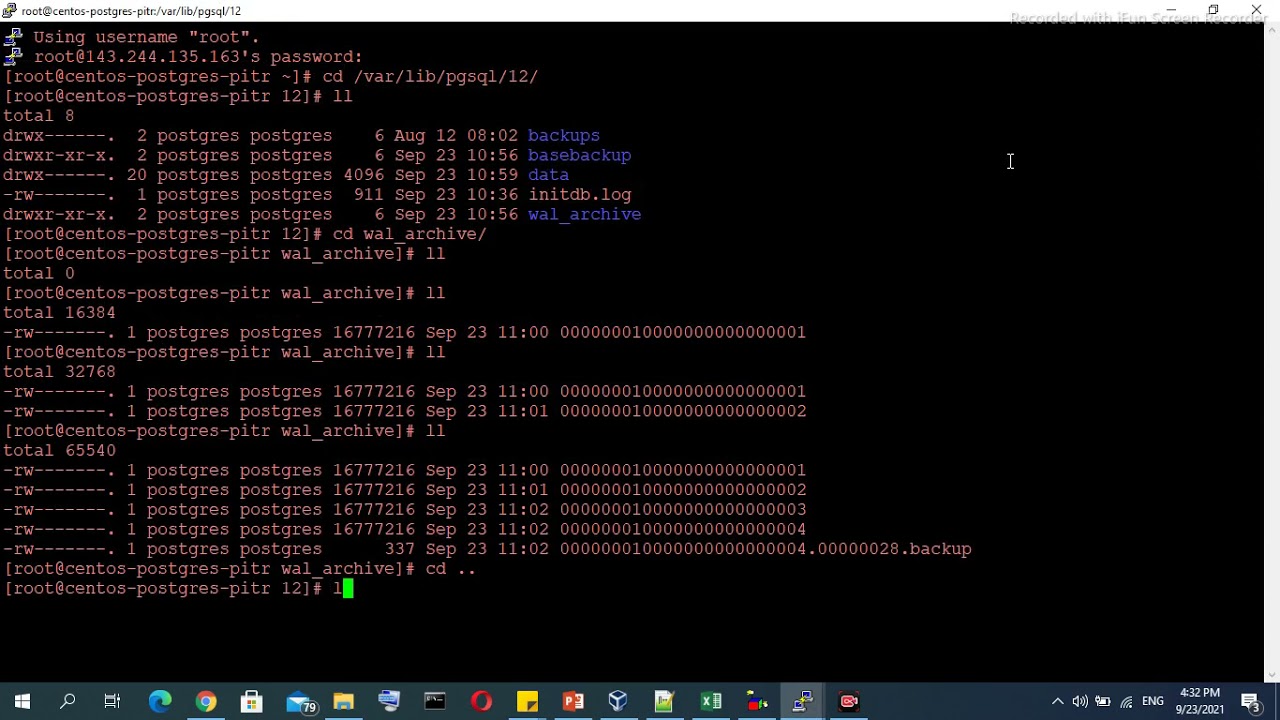Open the notepad-chart taskbar icon
Screen dimensions: 1280x720
(x=664, y=701)
